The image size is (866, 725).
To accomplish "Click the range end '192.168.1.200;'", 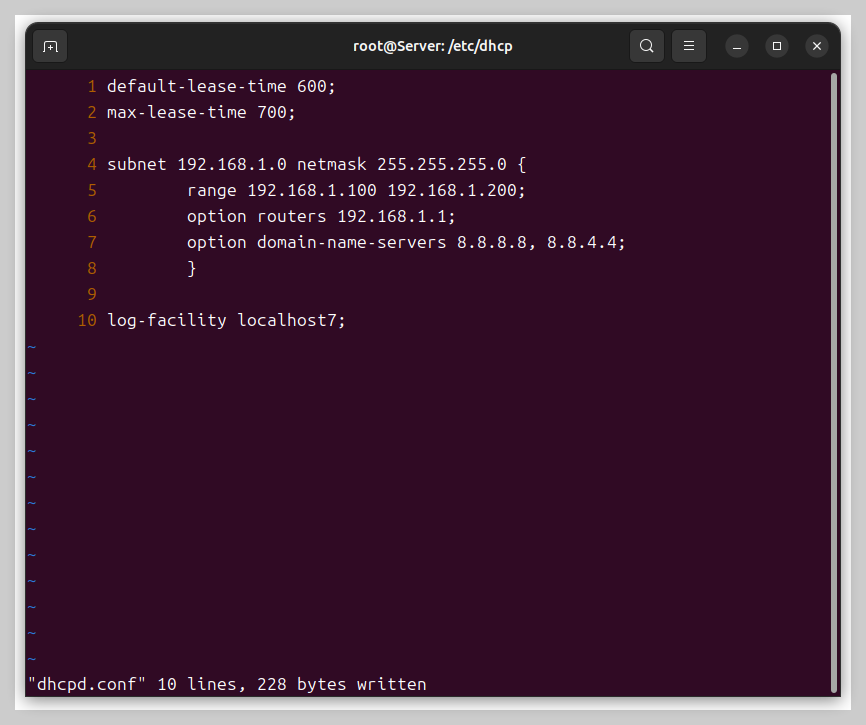I will click(456, 190).
